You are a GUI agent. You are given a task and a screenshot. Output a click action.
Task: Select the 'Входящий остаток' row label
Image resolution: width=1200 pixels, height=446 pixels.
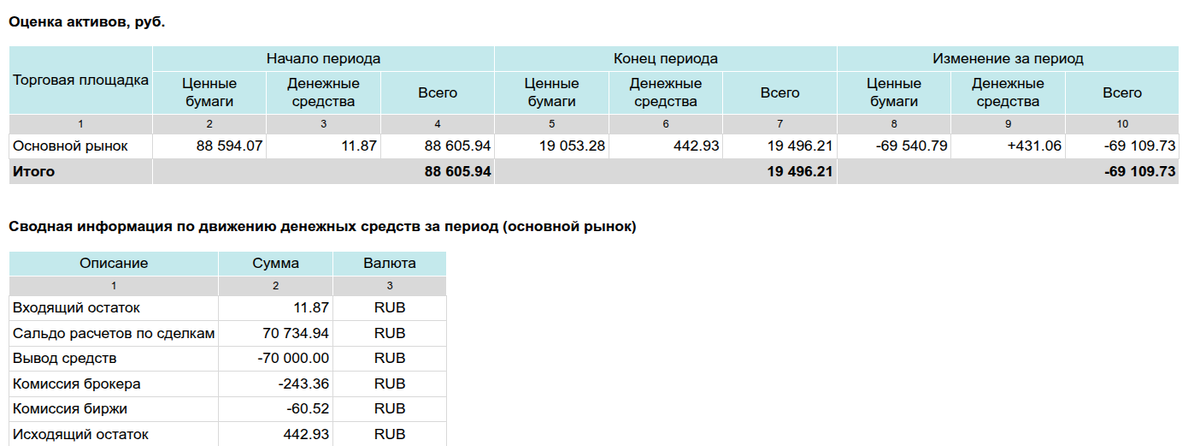[x=76, y=308]
